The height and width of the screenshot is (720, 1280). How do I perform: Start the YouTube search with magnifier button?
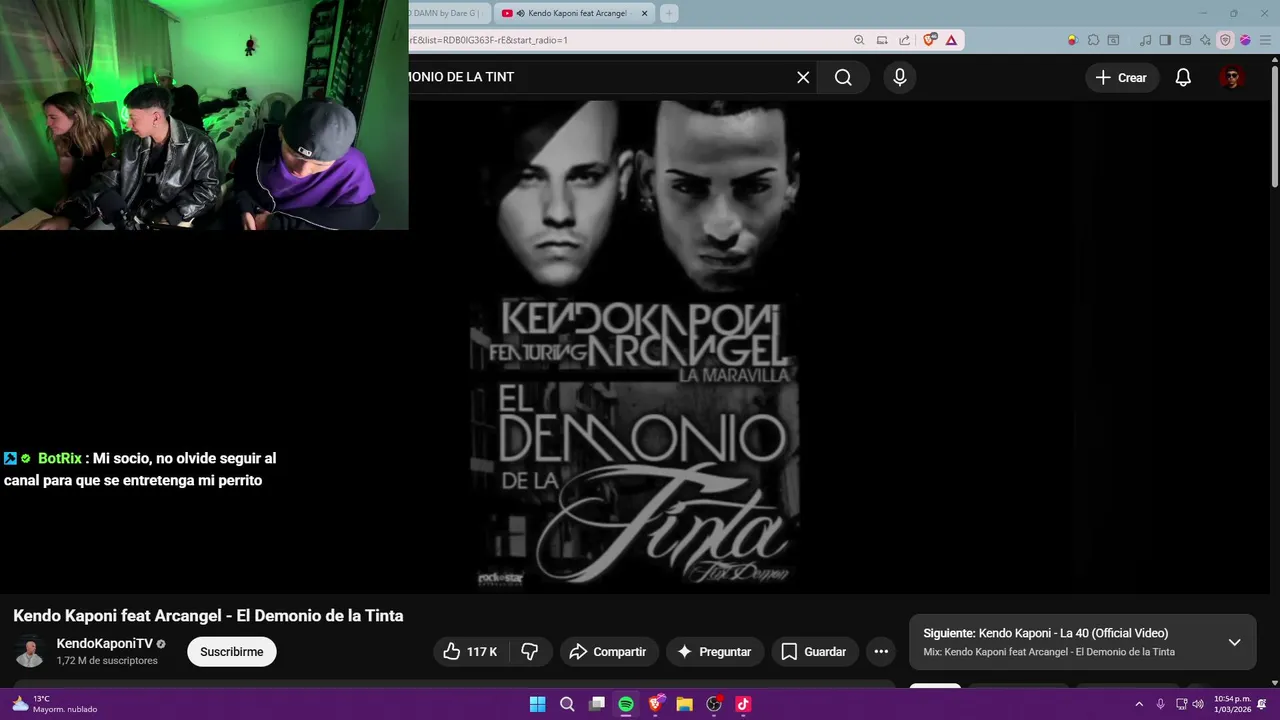[x=843, y=77]
